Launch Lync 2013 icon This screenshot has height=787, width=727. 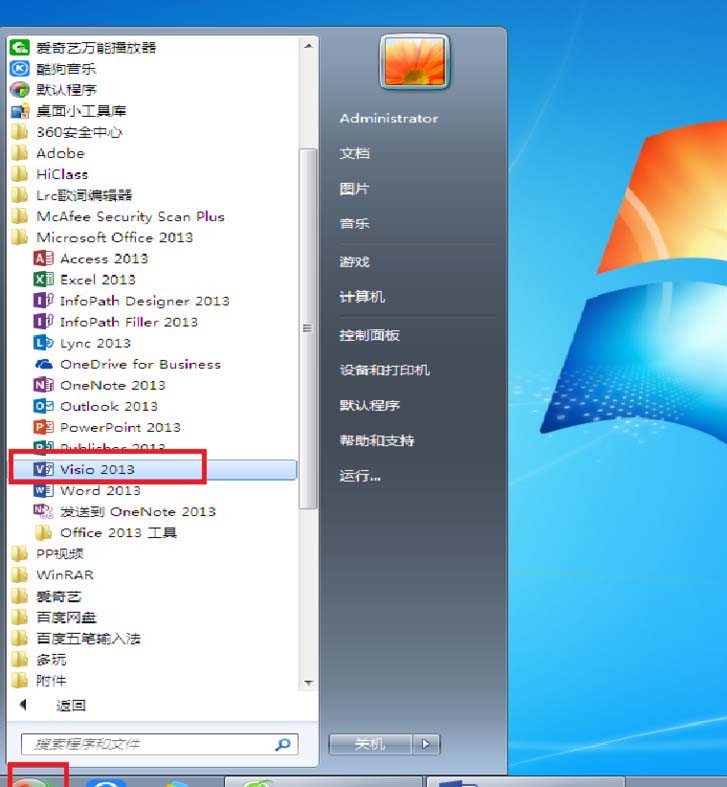coord(43,343)
